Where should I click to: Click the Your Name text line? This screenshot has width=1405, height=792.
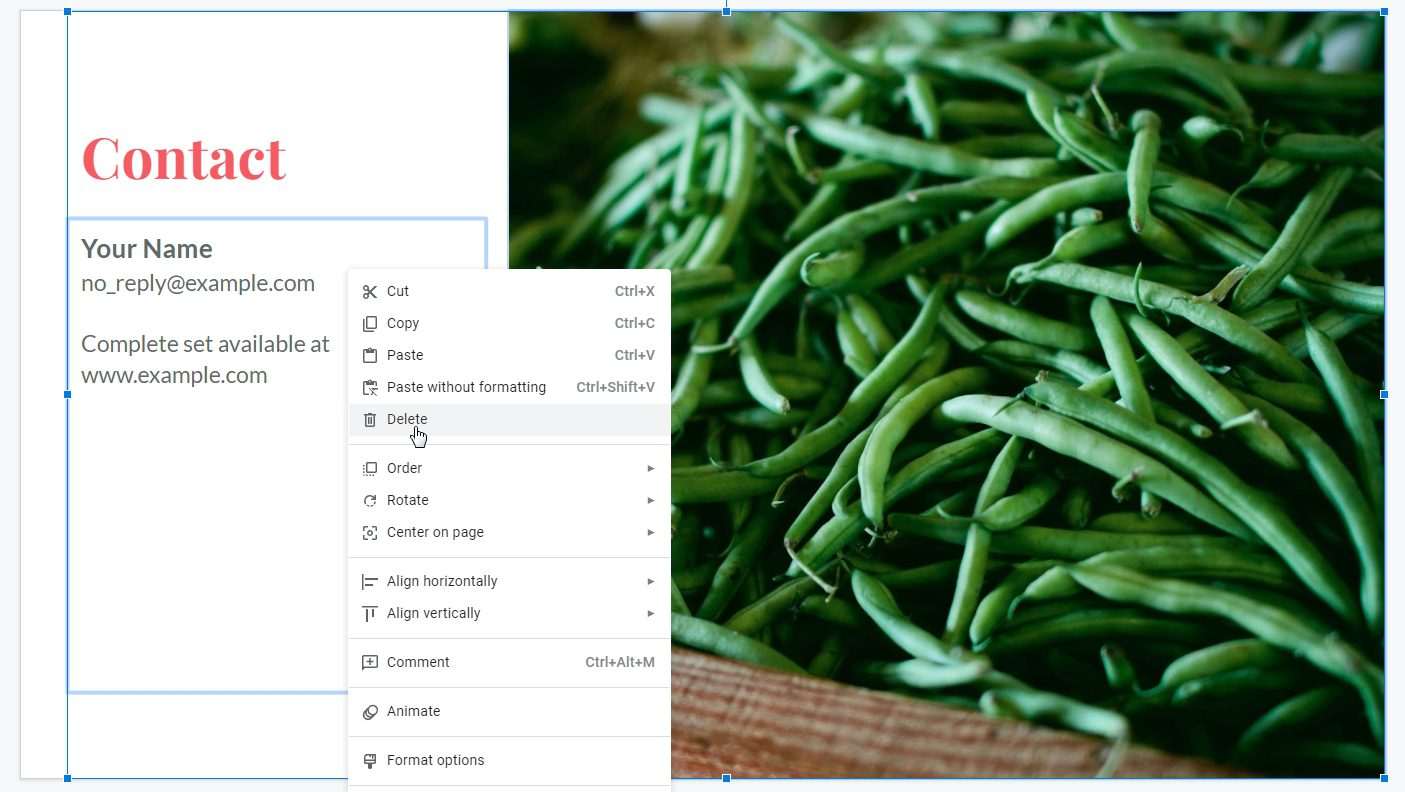click(x=147, y=249)
